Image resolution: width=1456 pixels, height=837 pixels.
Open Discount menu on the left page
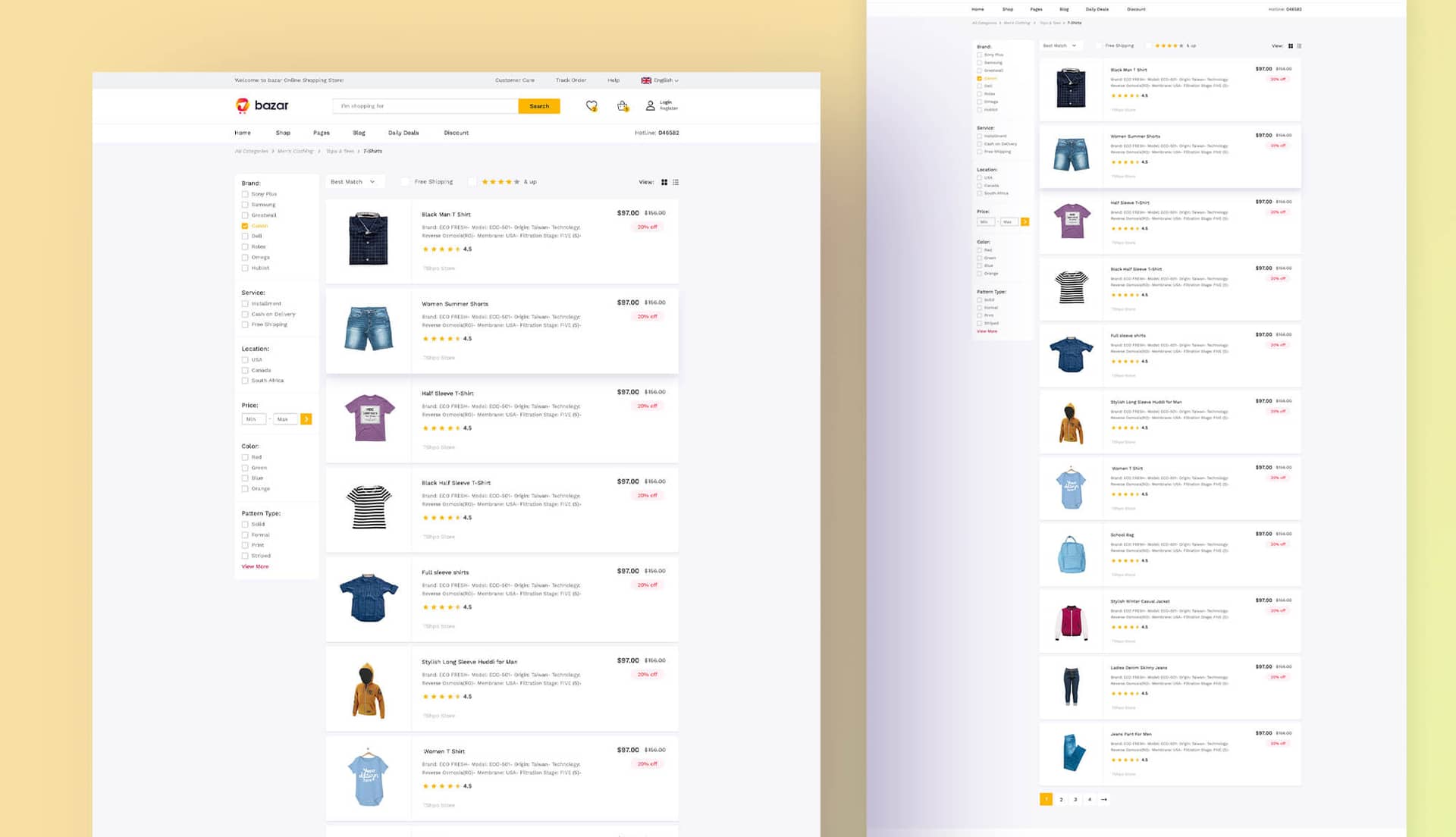[x=456, y=133]
